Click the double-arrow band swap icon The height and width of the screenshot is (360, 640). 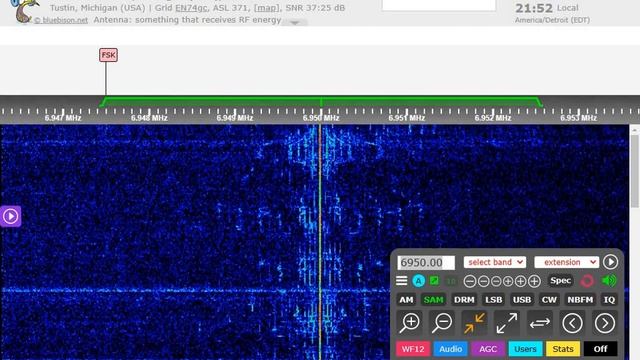click(540, 323)
